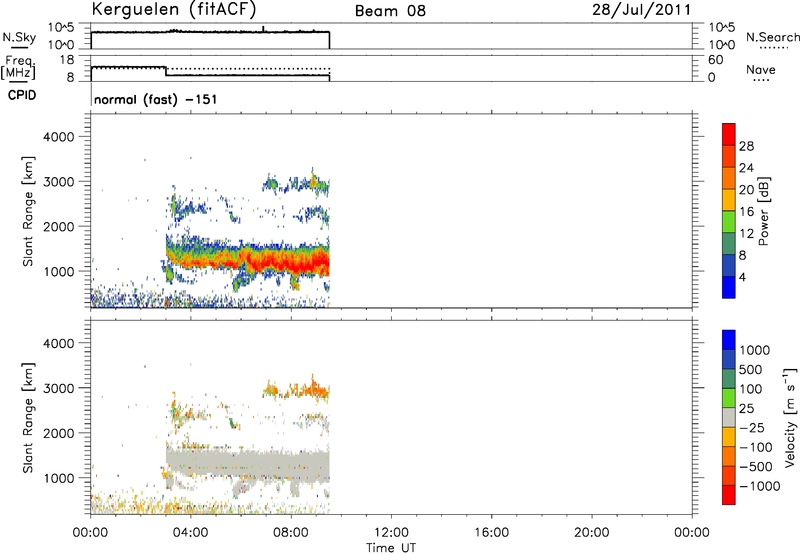The image size is (800, 554).
Task: Click the red top segment of the power colorbar
Action: [729, 134]
